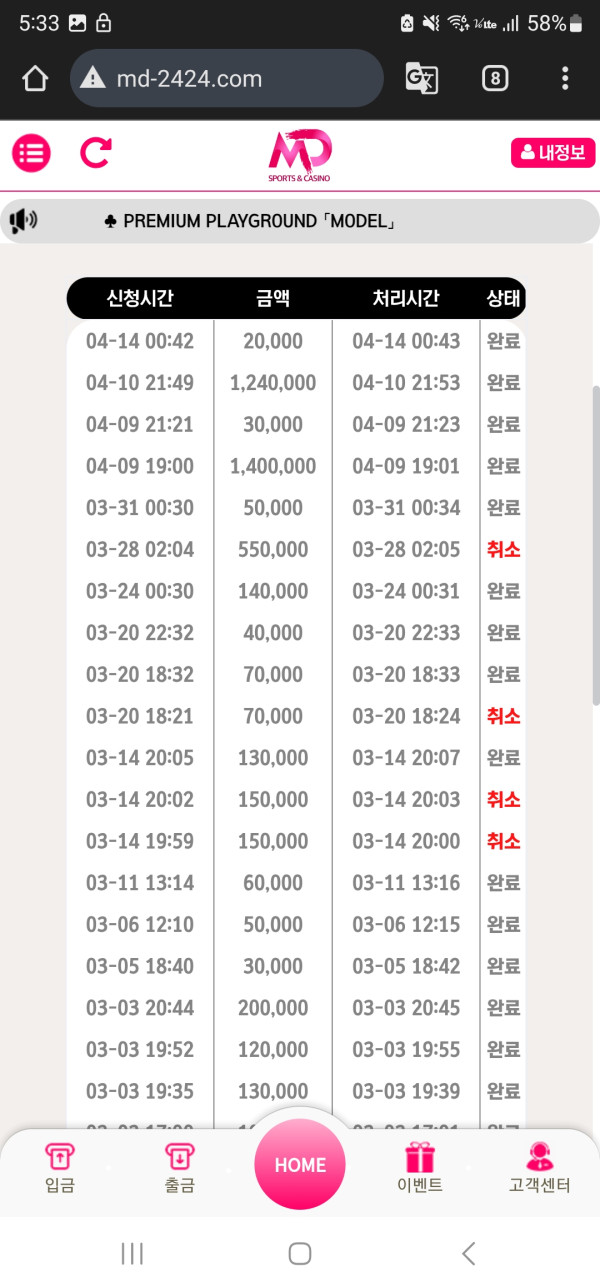Screen dimensions: 600x1287
Task: Open the browser tab switcher showing 8
Action: pos(494,78)
